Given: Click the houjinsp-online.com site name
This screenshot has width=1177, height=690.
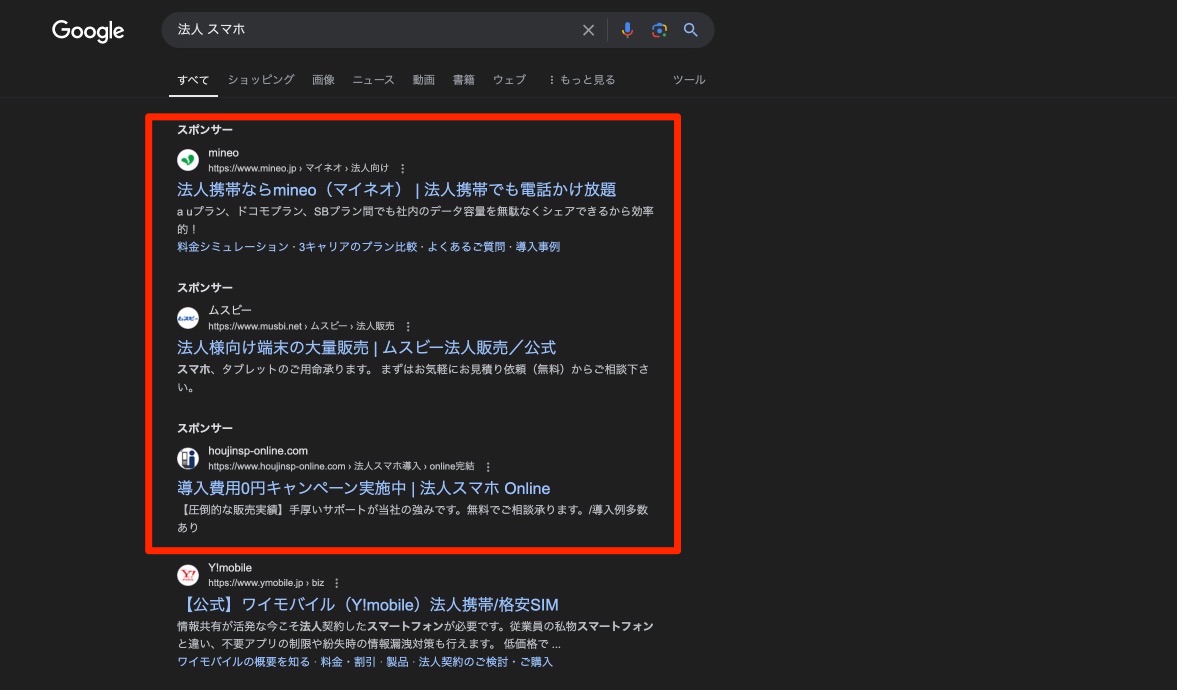Looking at the screenshot, I should [x=257, y=450].
